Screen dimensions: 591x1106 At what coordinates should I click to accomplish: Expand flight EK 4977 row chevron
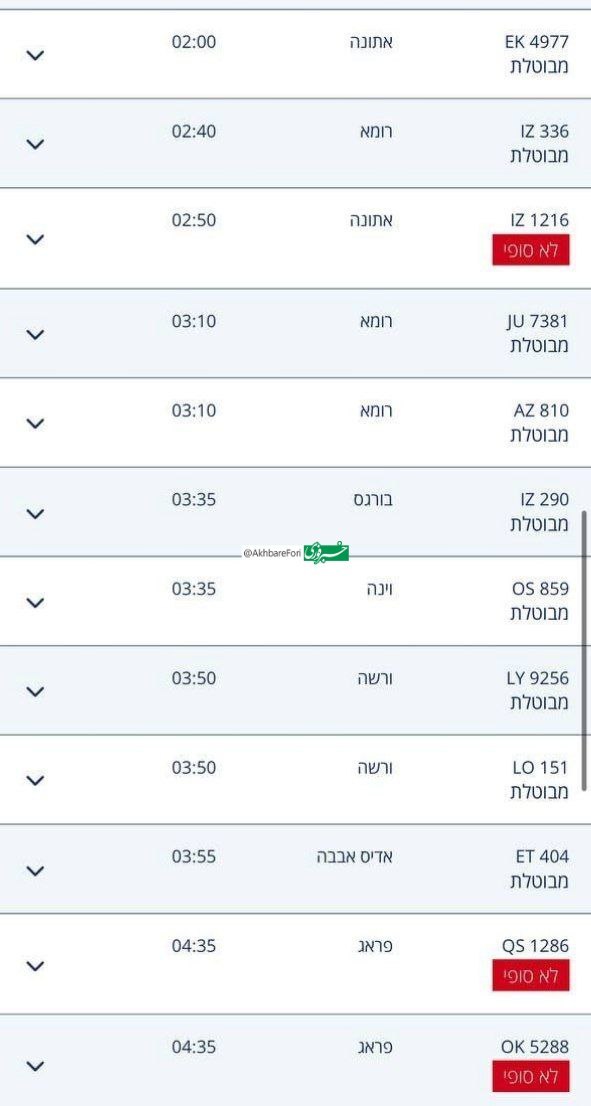pyautogui.click(x=35, y=55)
